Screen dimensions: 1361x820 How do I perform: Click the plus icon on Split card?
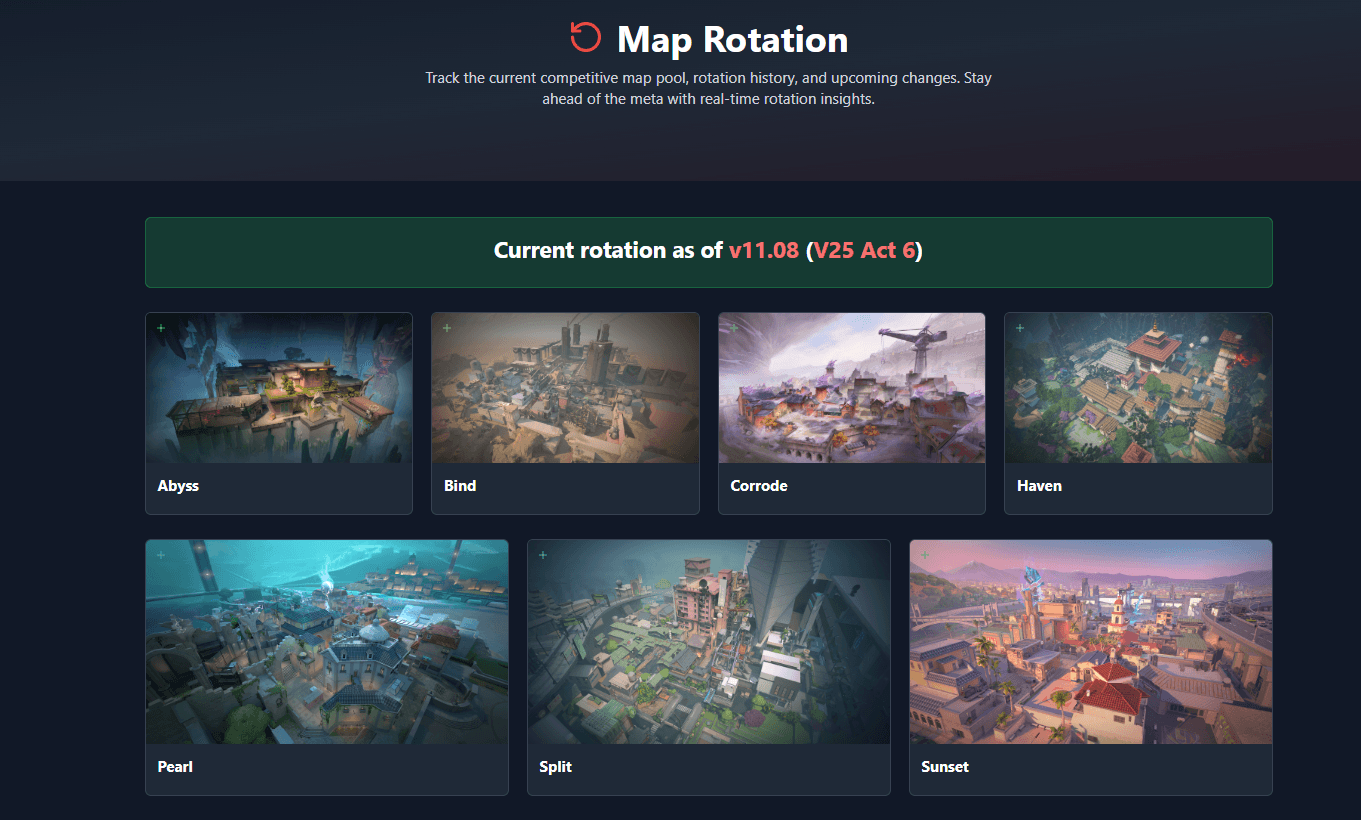pos(543,555)
